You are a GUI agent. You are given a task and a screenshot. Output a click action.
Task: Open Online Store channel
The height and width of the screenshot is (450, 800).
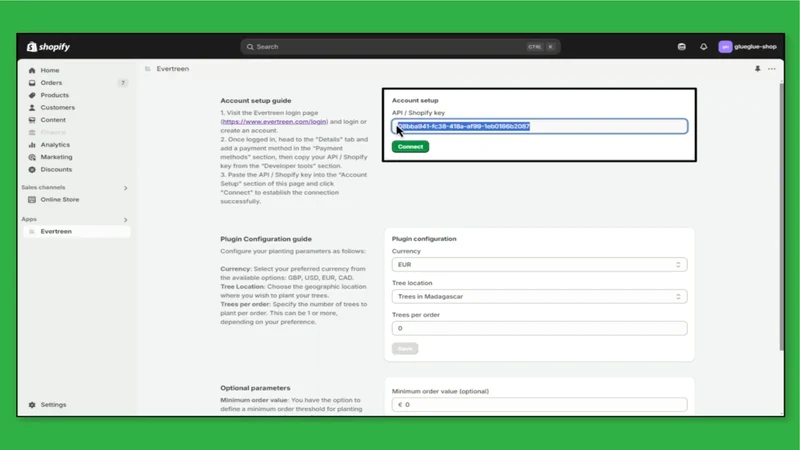pos(60,199)
